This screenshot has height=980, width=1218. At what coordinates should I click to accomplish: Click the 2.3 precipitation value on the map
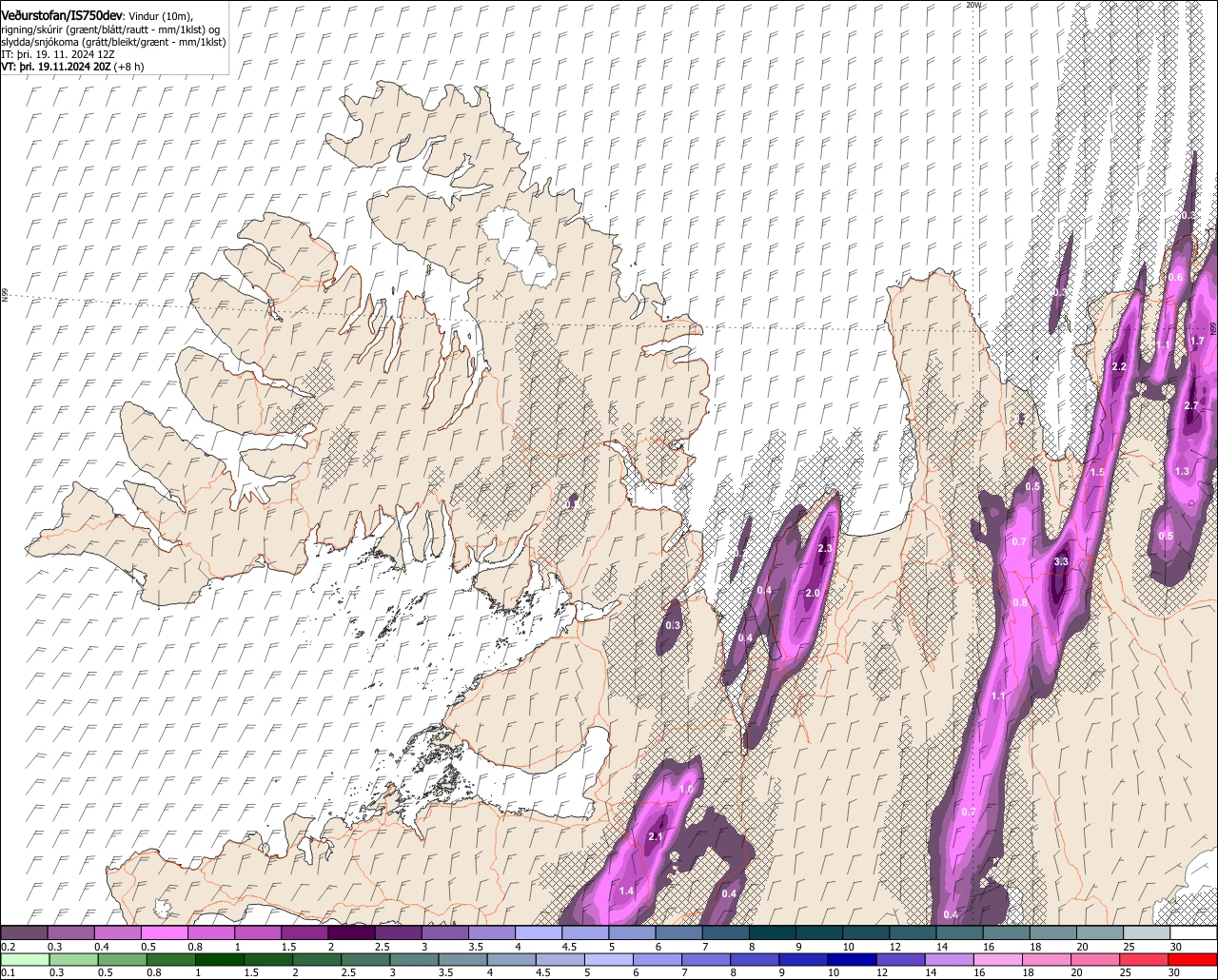pyautogui.click(x=825, y=548)
